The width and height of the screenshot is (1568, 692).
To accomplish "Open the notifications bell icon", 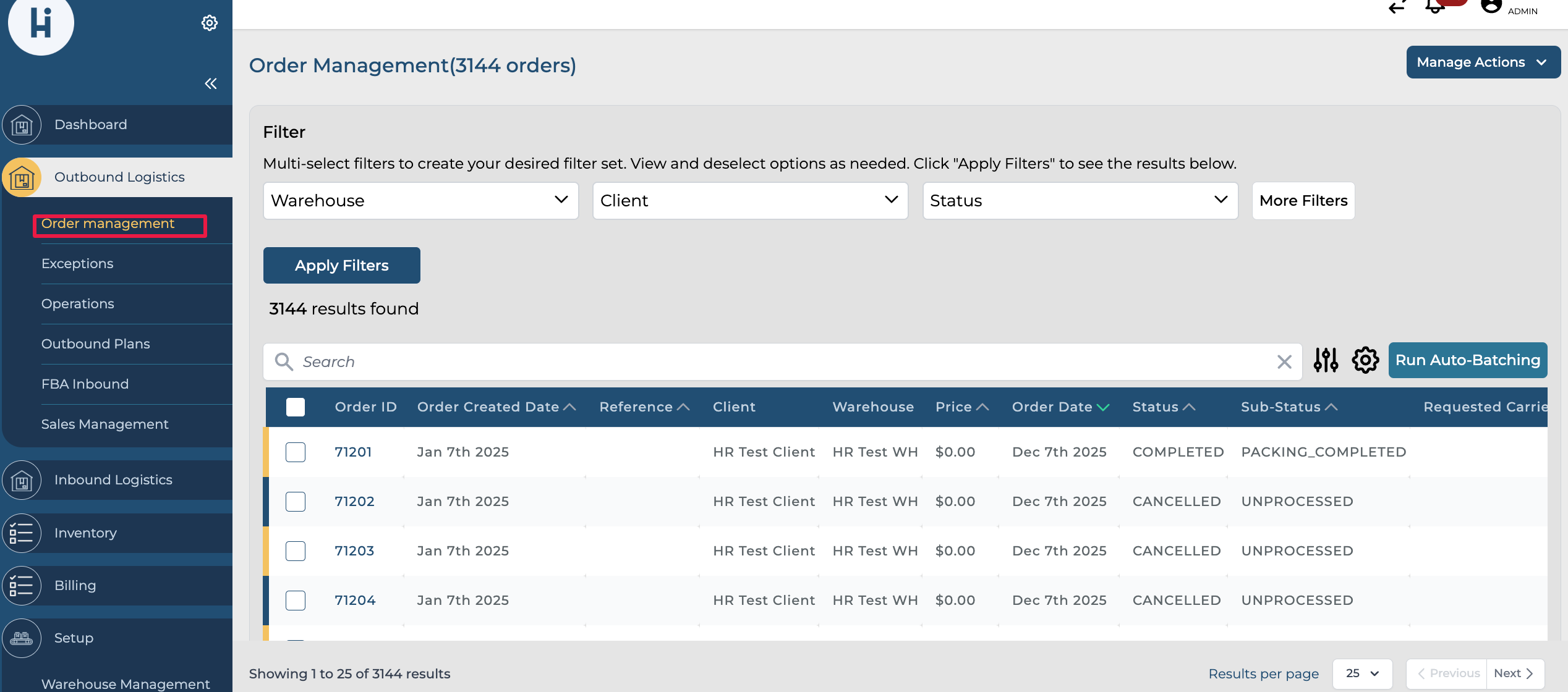I will (1434, 7).
